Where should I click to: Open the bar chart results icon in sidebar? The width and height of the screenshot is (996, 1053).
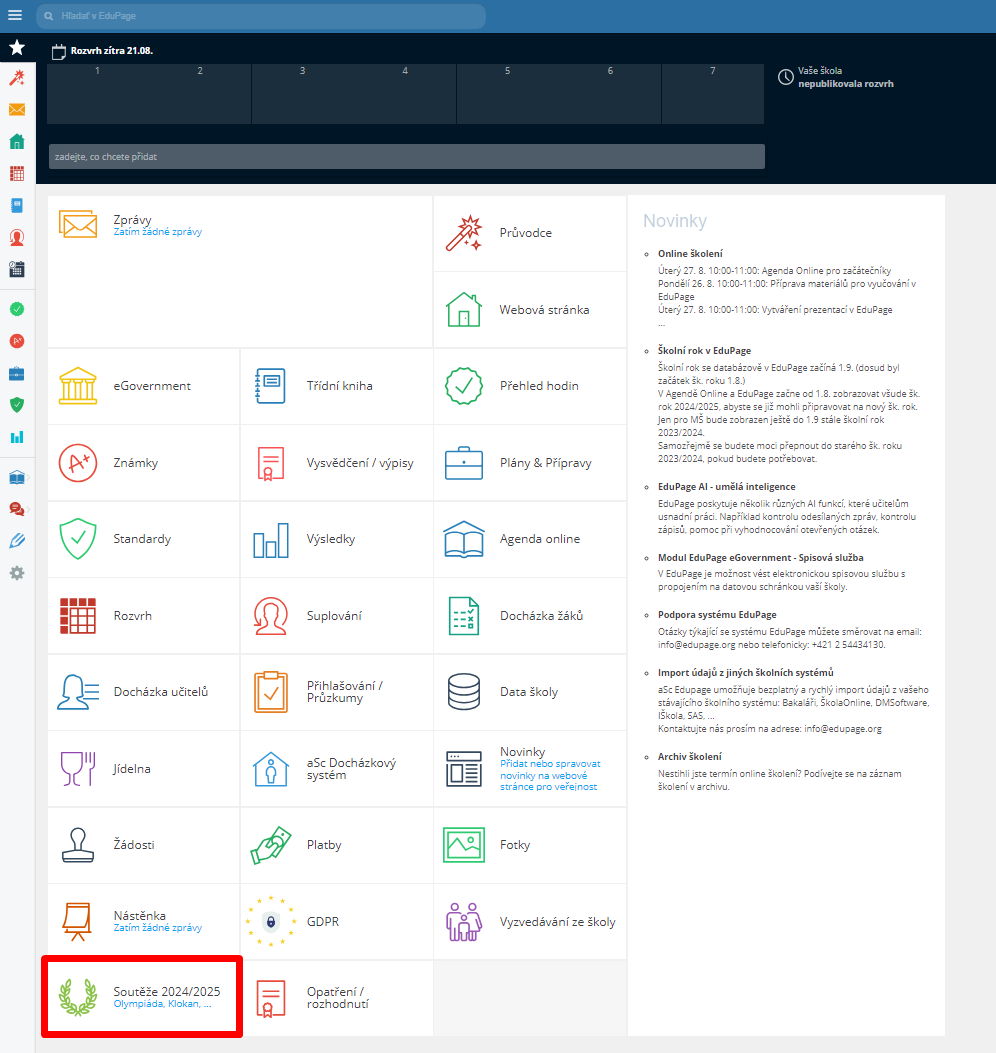tap(17, 437)
